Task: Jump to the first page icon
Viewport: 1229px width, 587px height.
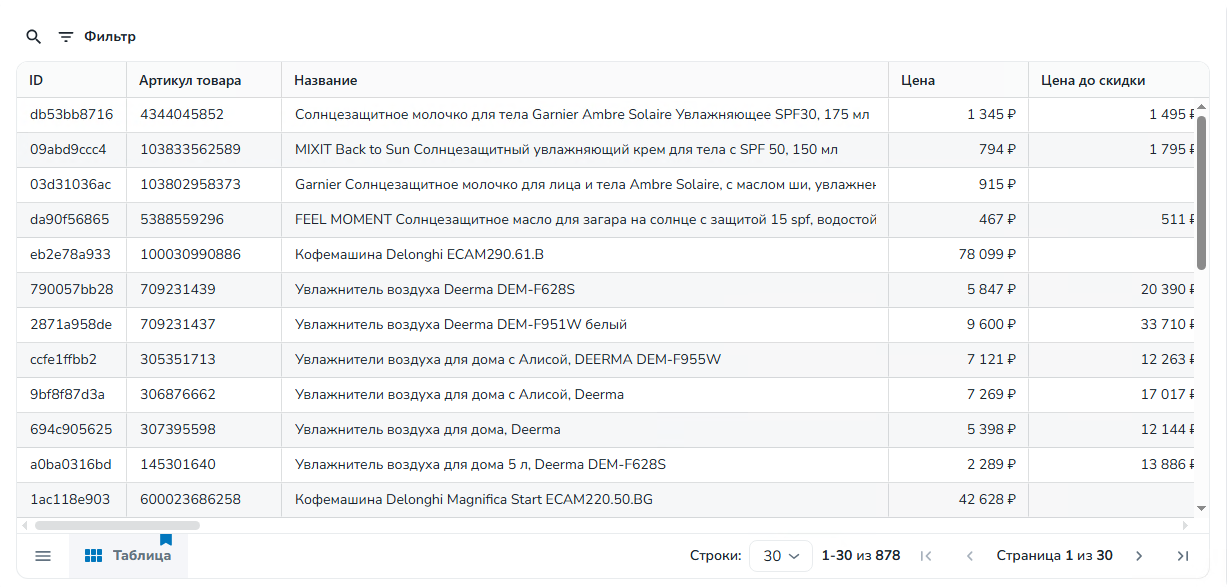Action: (x=926, y=556)
